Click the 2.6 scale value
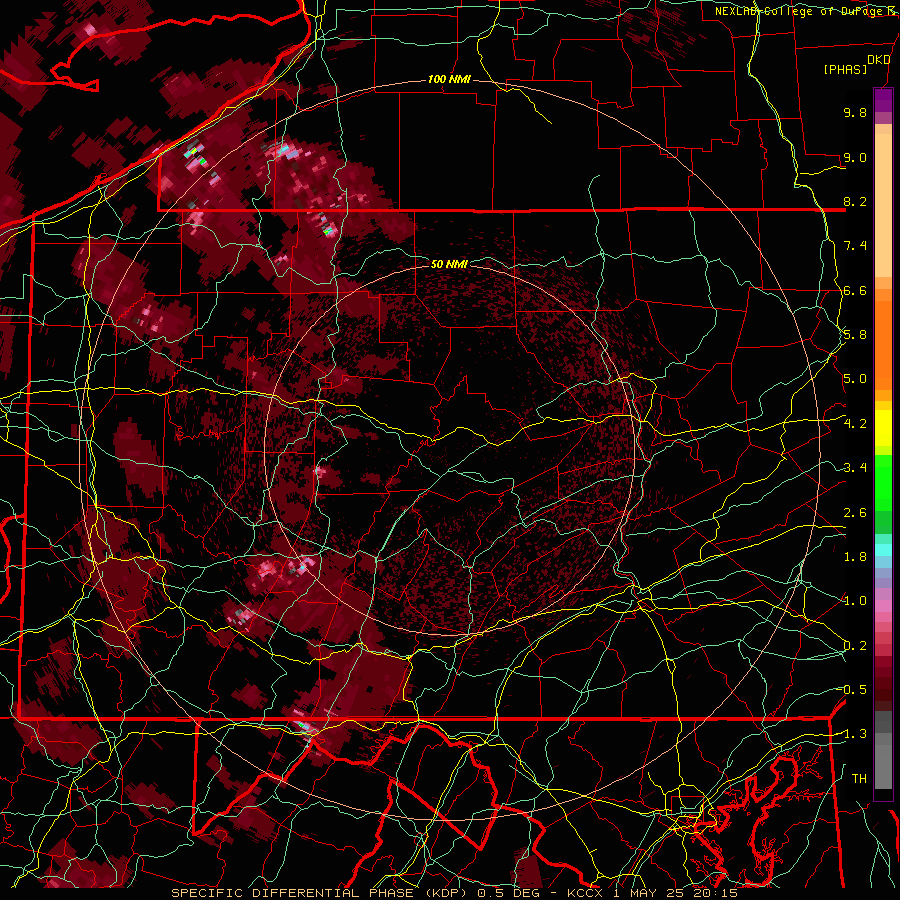 [x=855, y=513]
